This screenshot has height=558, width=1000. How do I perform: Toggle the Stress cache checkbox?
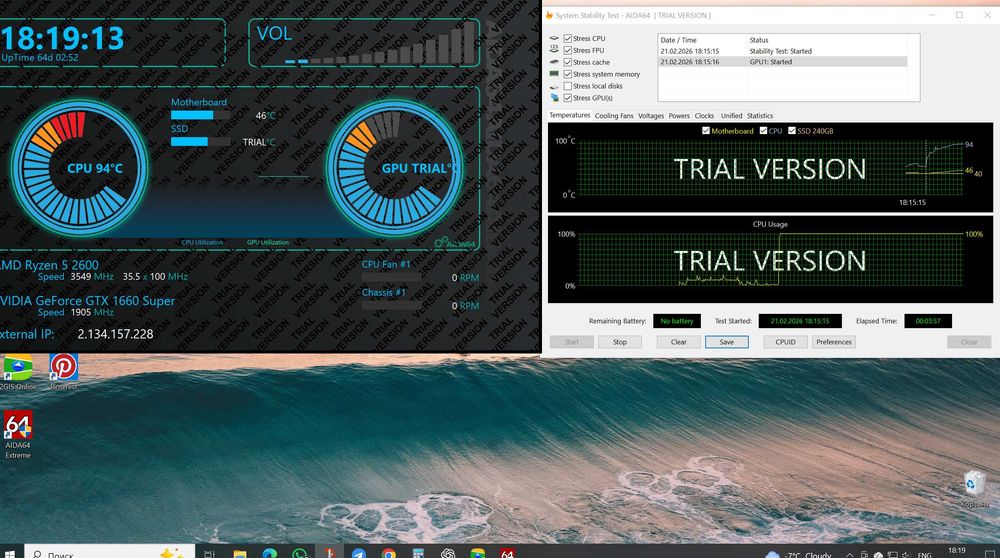[x=568, y=62]
